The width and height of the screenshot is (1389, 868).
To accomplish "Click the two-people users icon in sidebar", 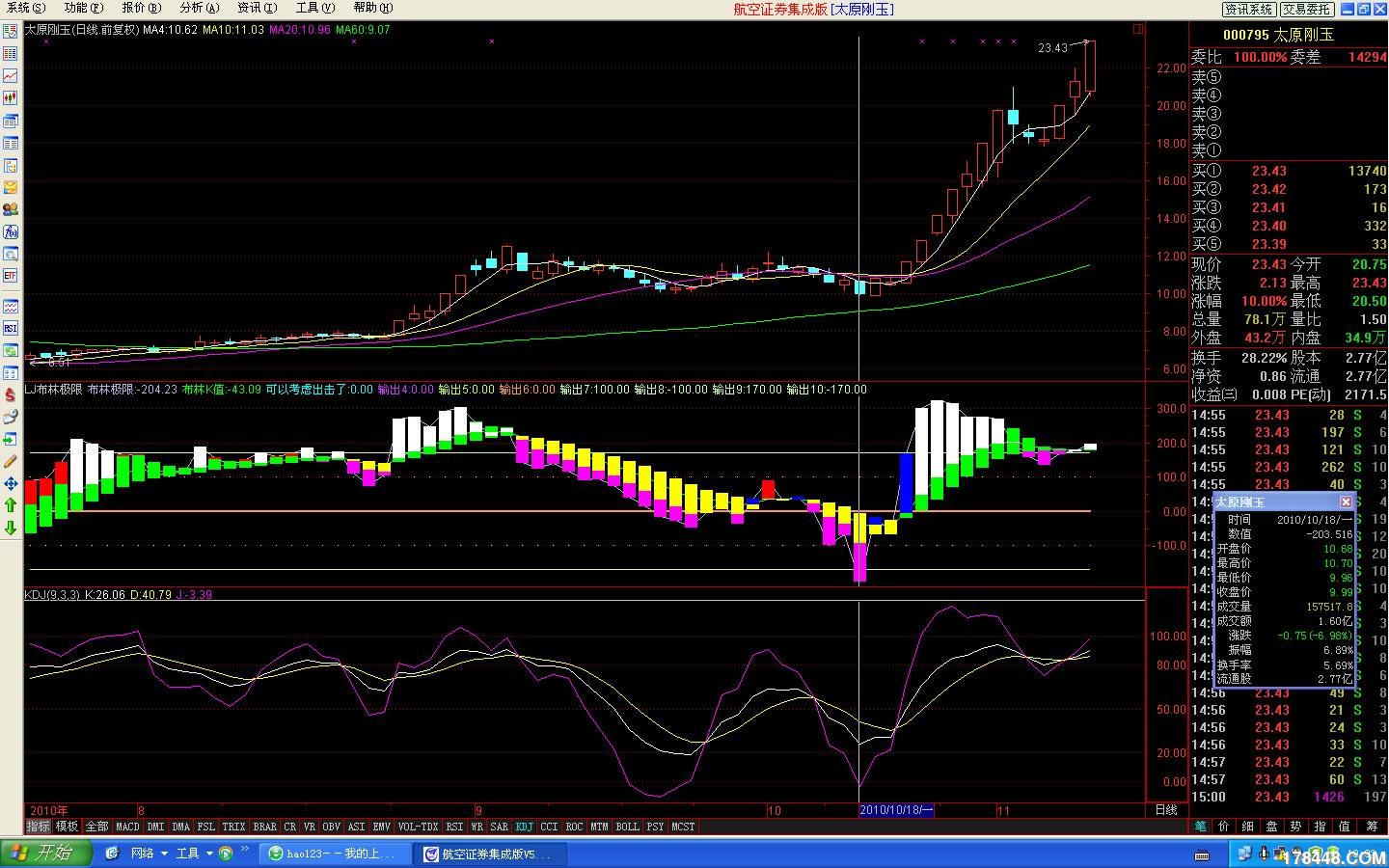I will (x=11, y=209).
